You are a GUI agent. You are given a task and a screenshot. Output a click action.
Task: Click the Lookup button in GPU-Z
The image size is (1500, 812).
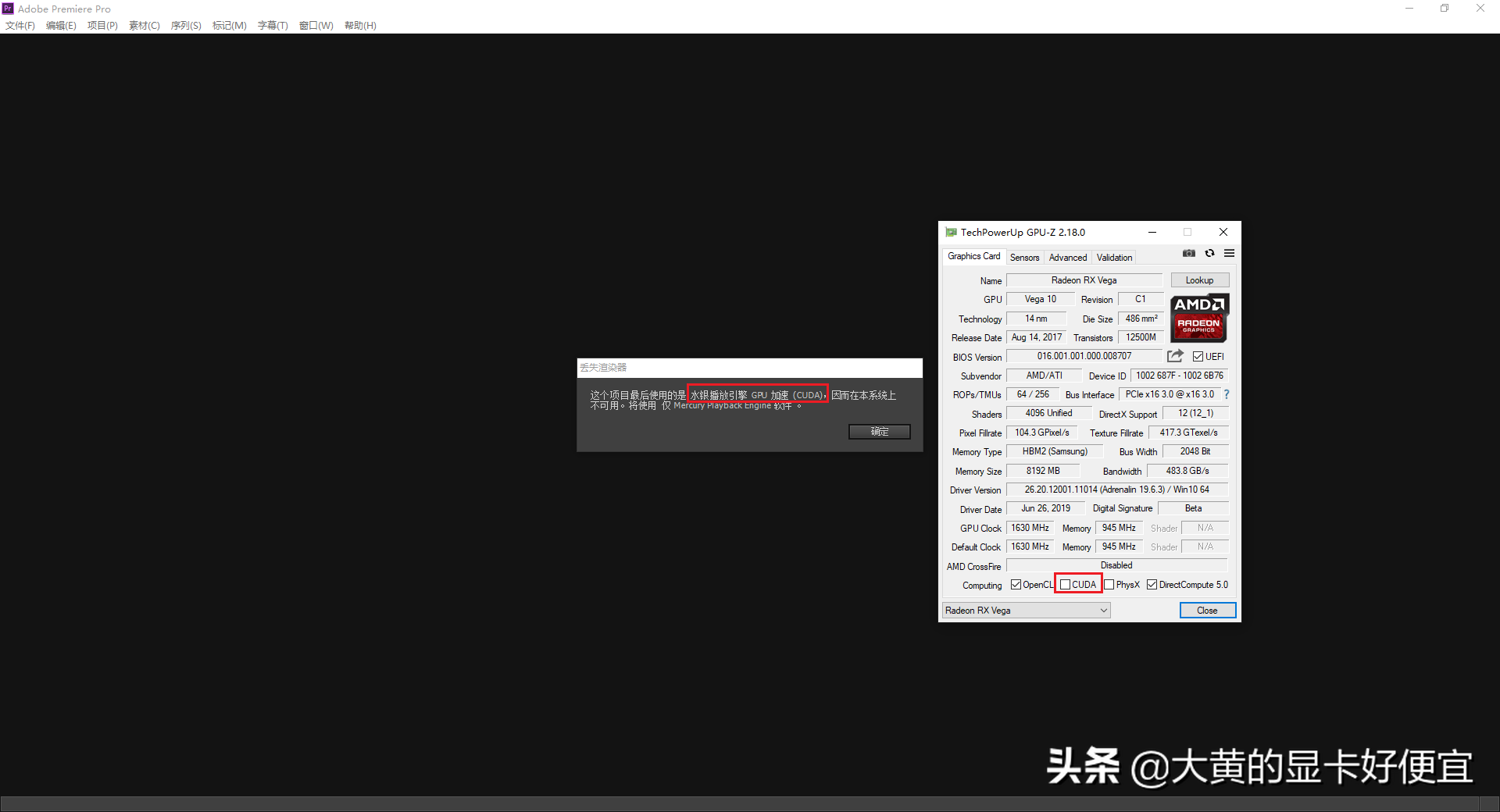pos(1199,280)
